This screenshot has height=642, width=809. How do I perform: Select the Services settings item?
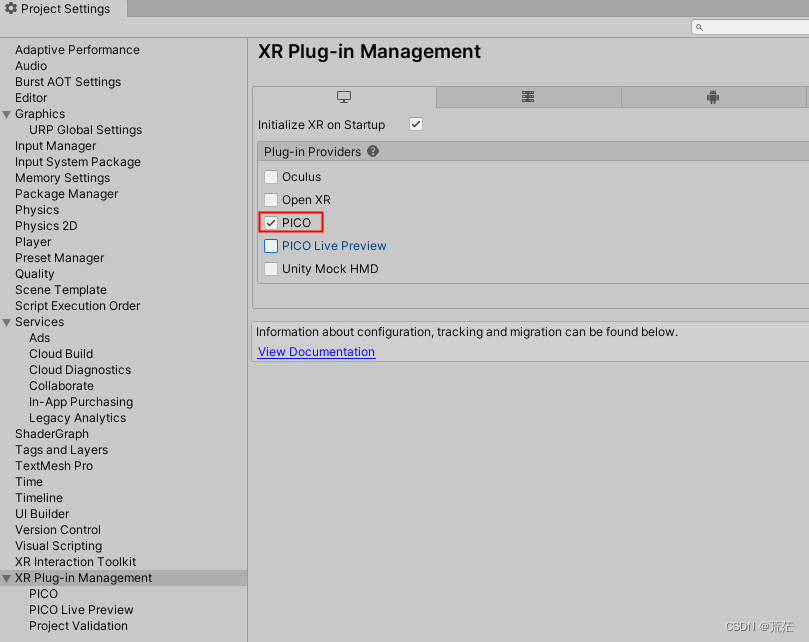(40, 322)
